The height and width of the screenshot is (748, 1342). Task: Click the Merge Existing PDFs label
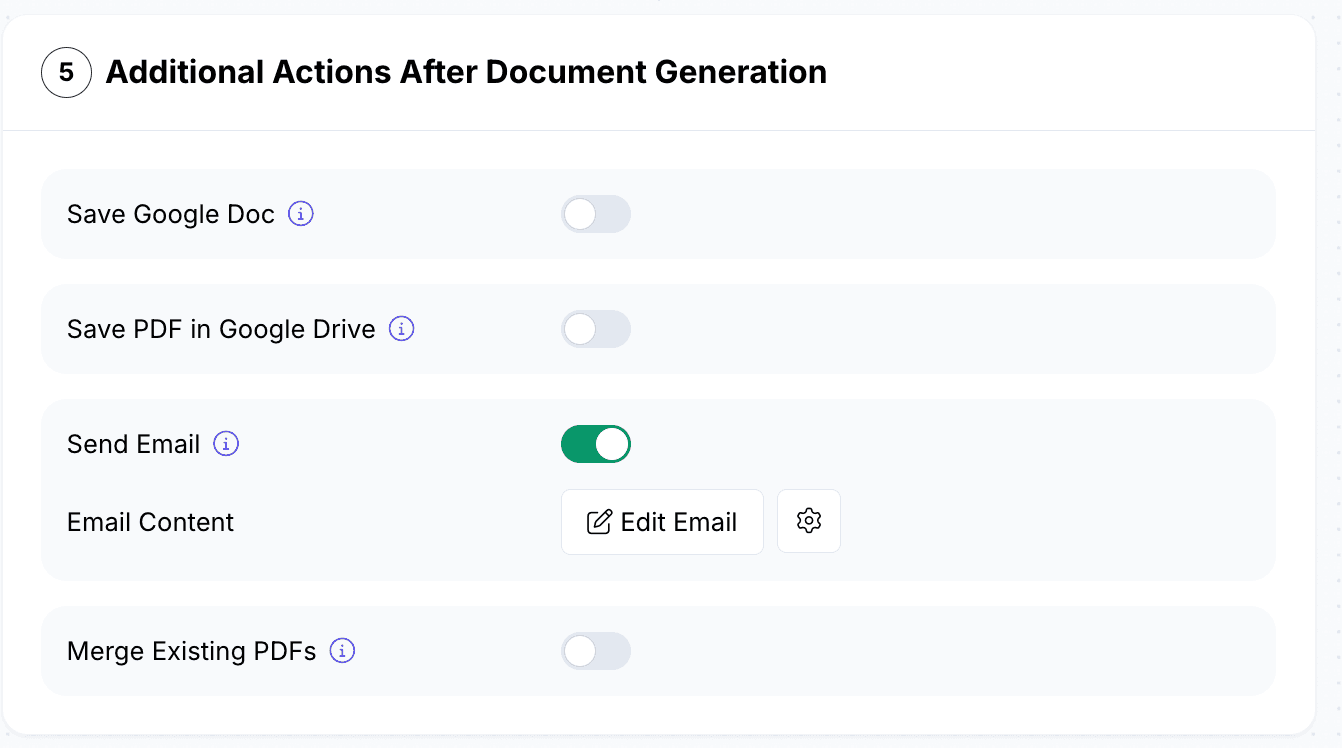tap(192, 652)
